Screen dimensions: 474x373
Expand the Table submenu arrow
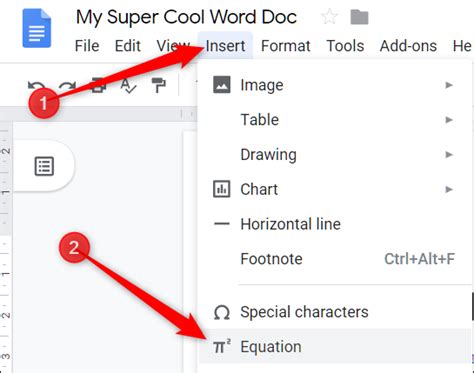pyautogui.click(x=449, y=120)
